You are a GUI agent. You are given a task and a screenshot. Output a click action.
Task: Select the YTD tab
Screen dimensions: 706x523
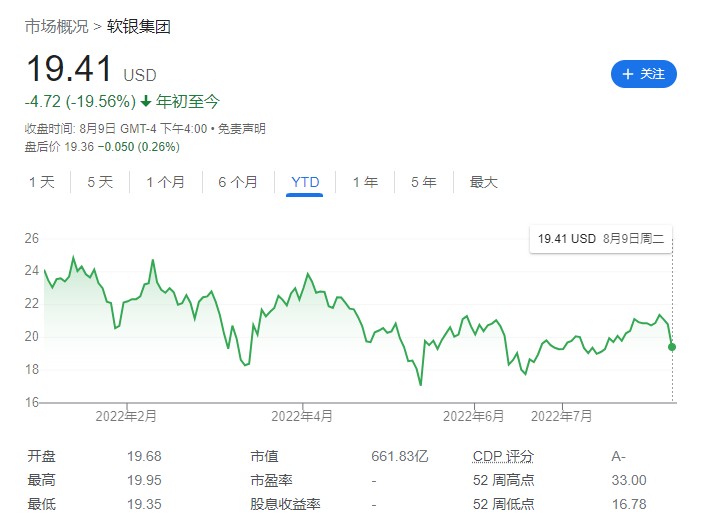click(305, 182)
